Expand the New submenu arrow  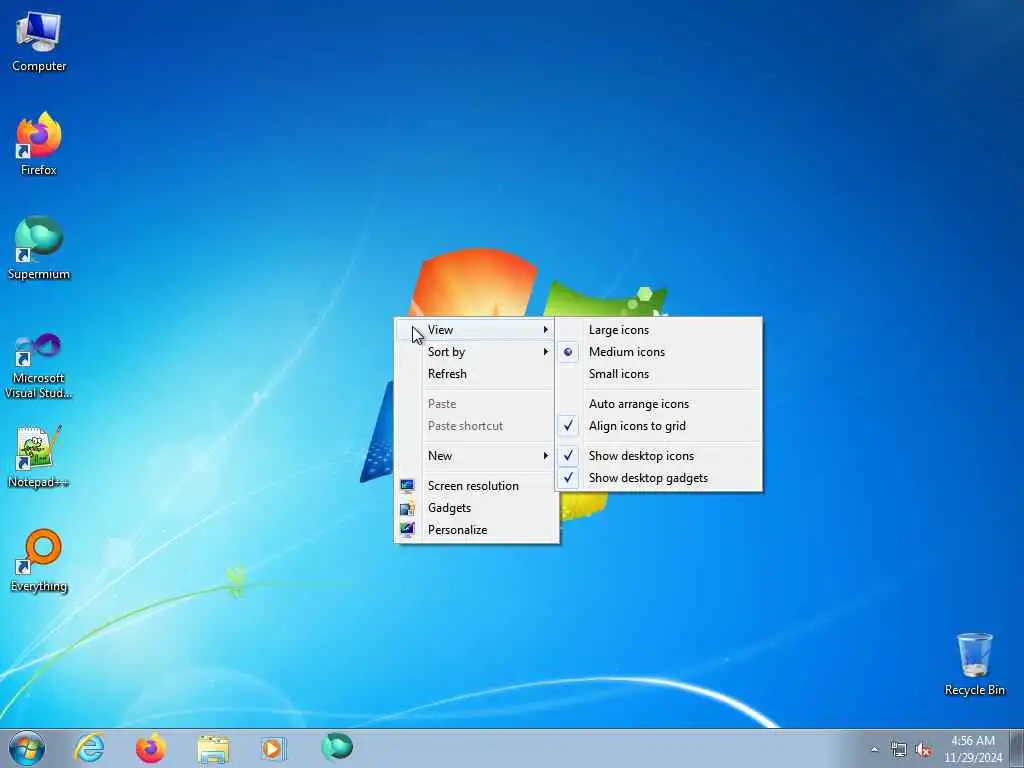545,456
